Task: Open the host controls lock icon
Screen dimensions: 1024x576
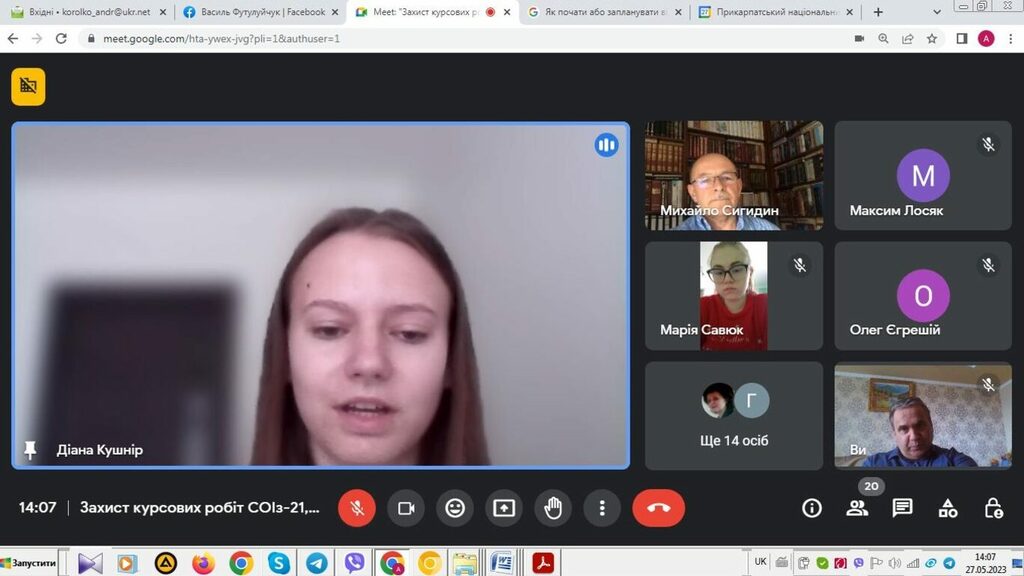Action: pos(993,508)
